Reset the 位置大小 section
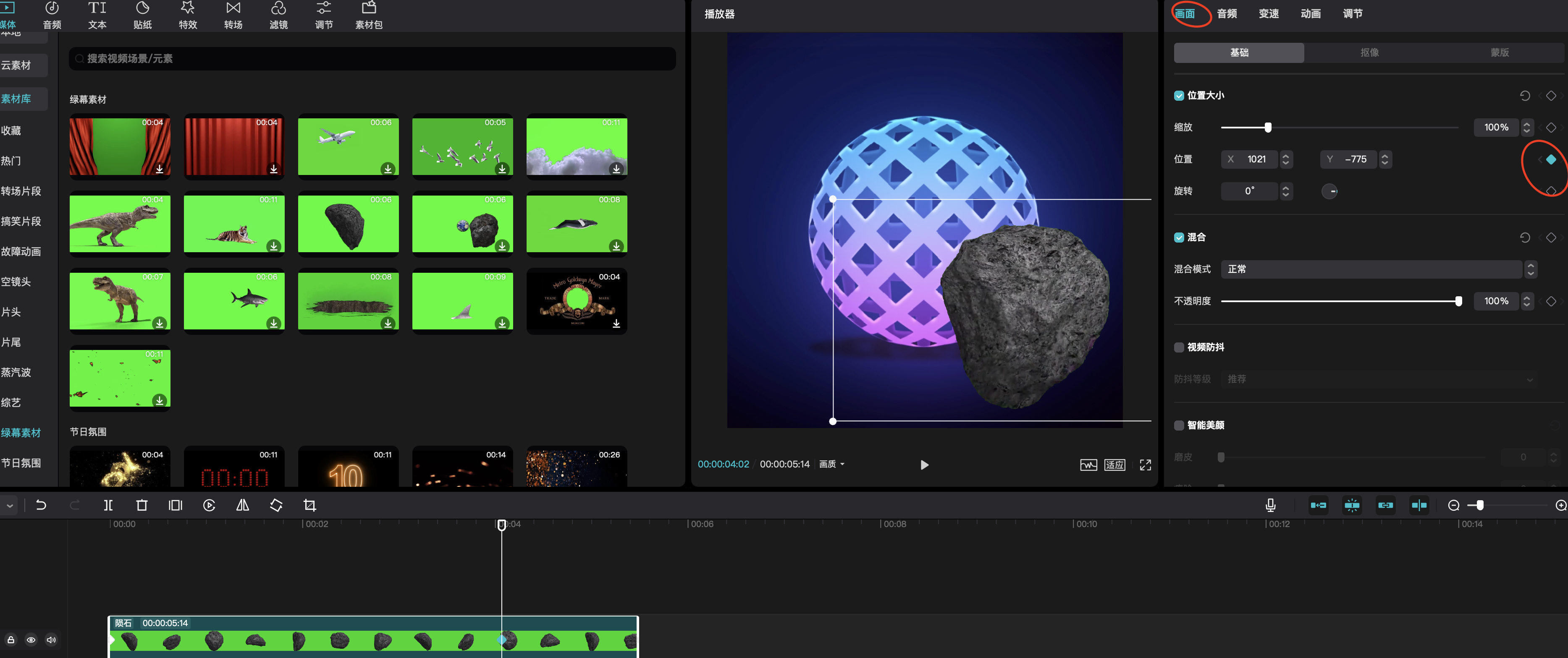Screen dimensions: 1568x658 click(1525, 96)
